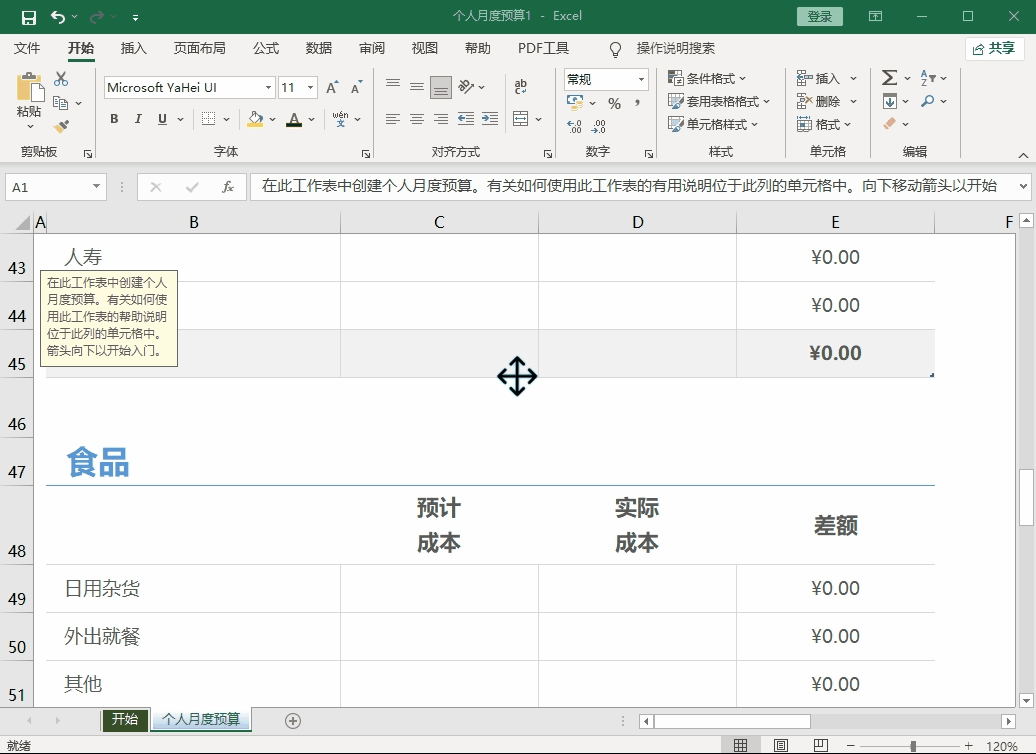Toggle bottom align button
Image resolution: width=1036 pixels, height=754 pixels.
click(441, 87)
